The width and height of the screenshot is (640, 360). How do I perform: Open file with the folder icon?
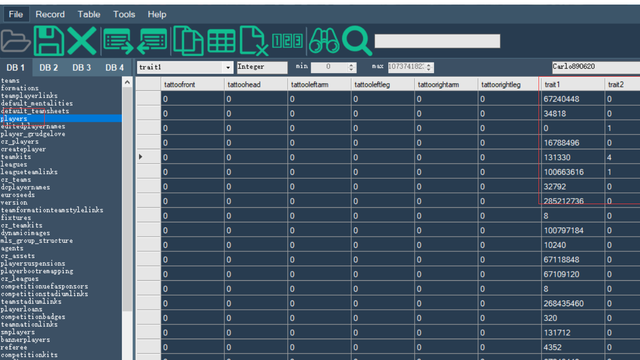(16, 41)
